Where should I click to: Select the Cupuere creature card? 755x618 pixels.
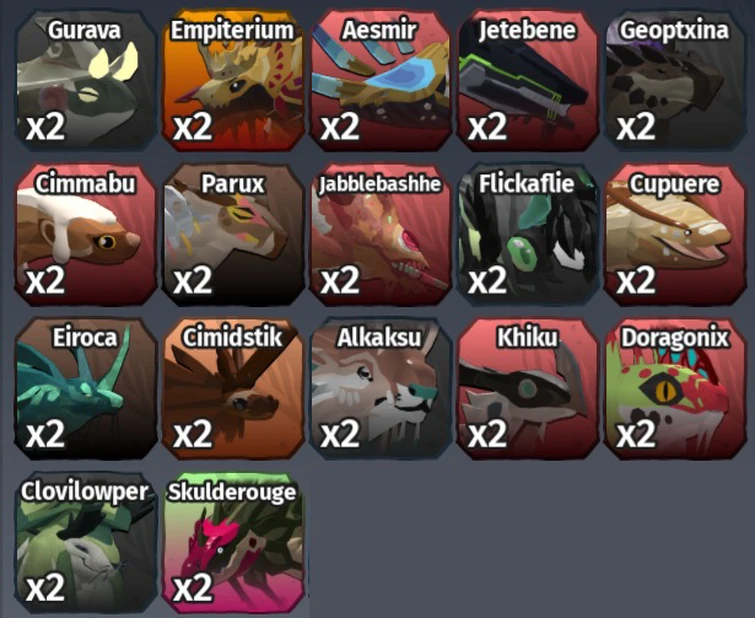tap(676, 234)
